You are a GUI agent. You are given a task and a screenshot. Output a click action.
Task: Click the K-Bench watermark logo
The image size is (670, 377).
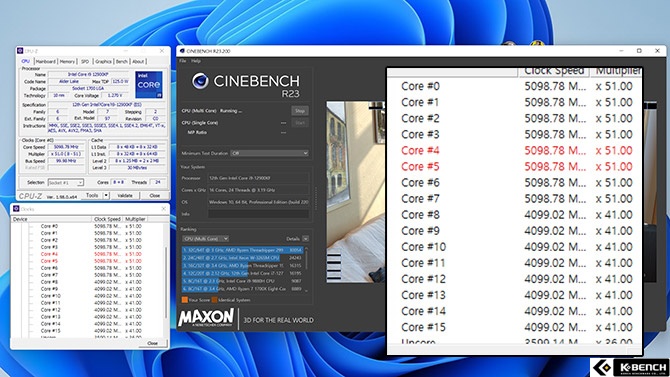630,367
